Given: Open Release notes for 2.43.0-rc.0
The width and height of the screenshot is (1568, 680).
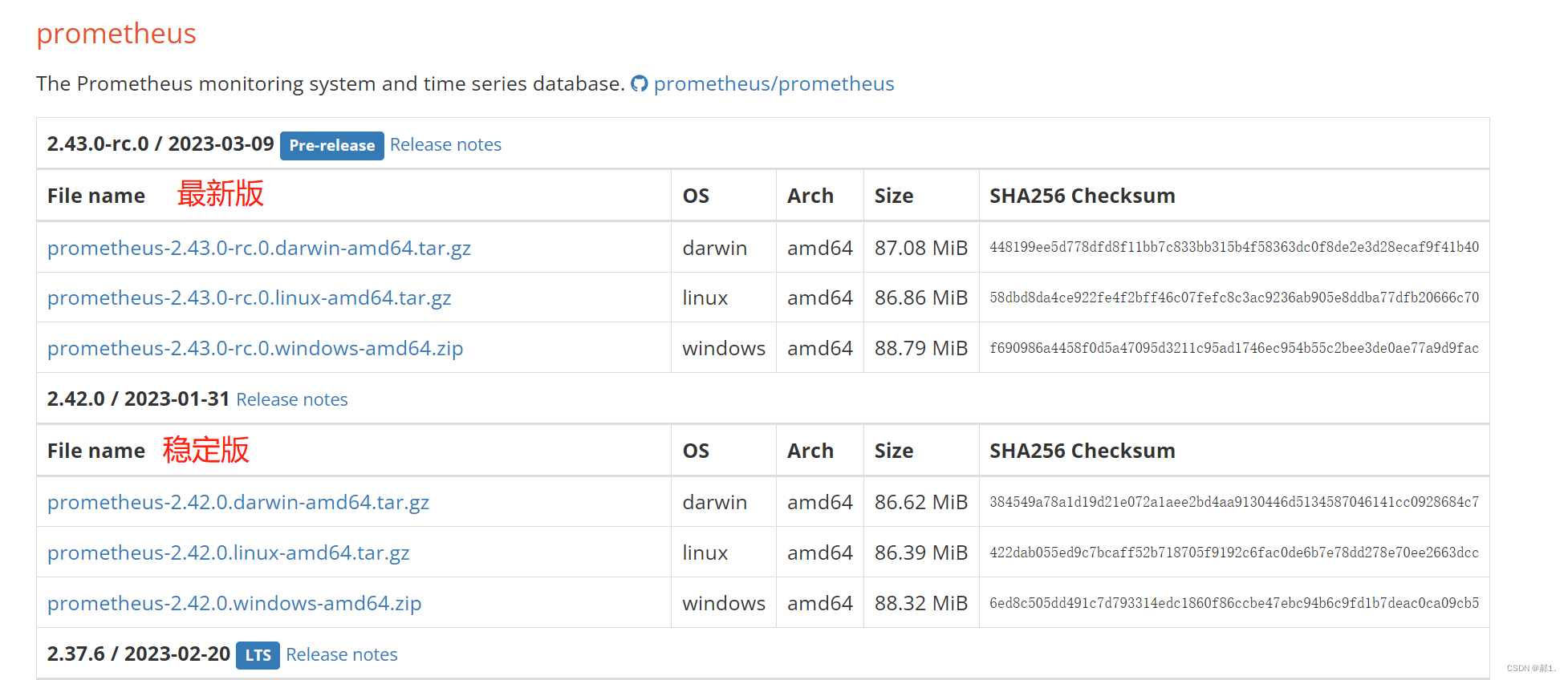Looking at the screenshot, I should pos(445,144).
